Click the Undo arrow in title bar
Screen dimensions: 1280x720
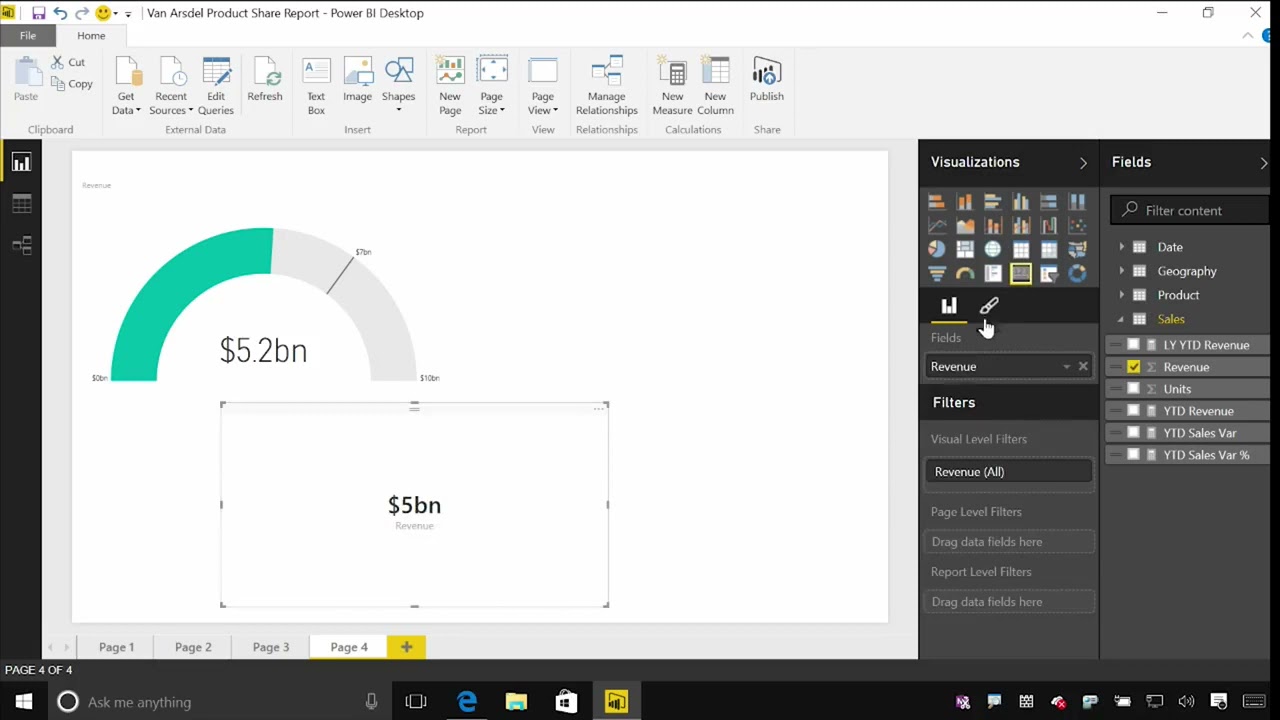point(60,13)
